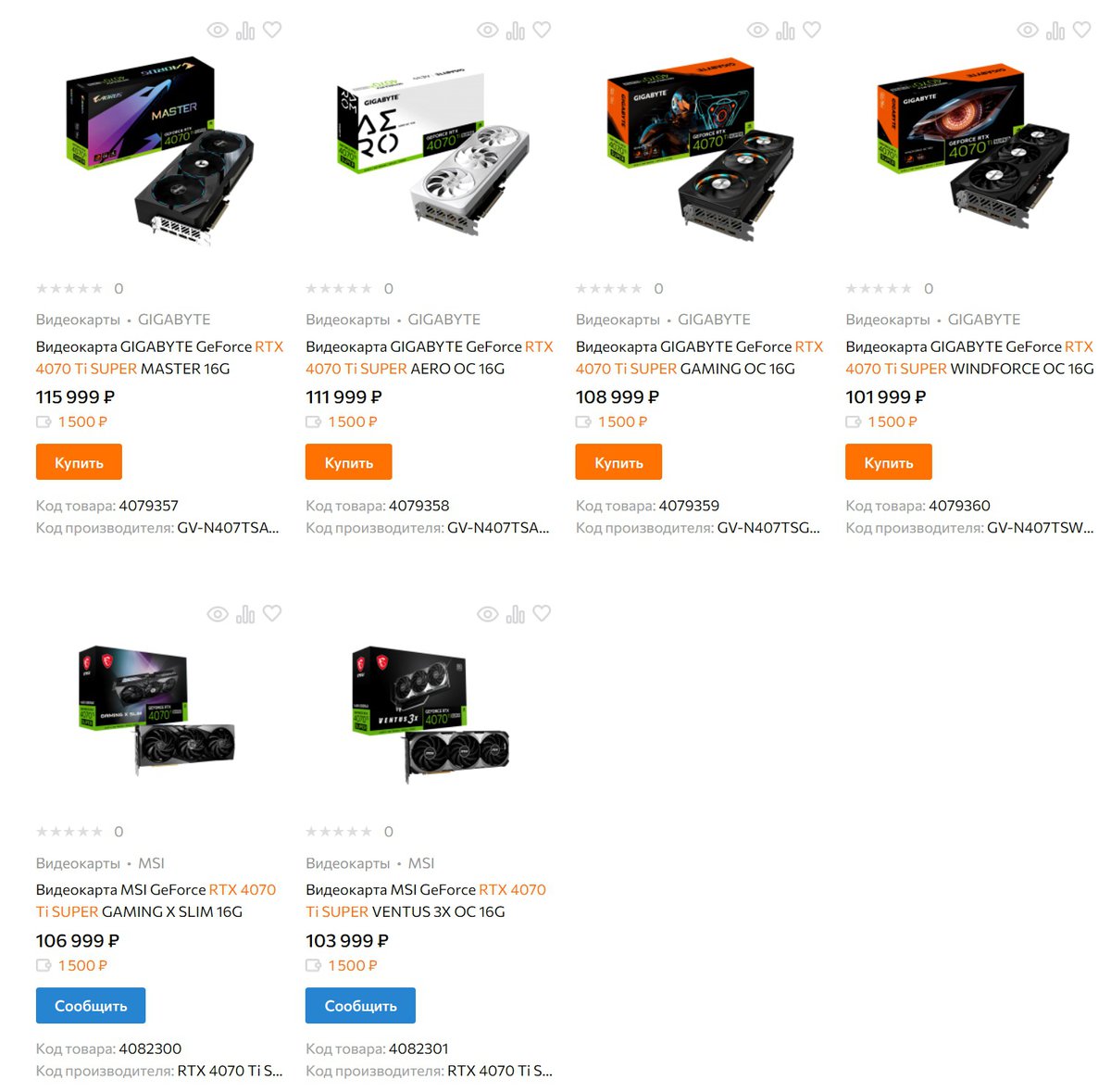Add MASTER 16G card to favorites heart
This screenshot has height=1092, width=1111.
[272, 30]
